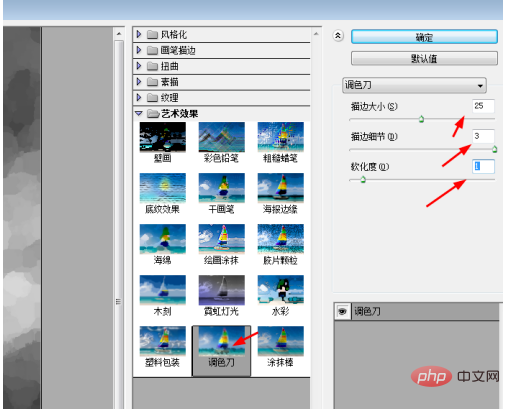
Task: Click the 风格化 folder icon
Action: pyautogui.click(x=152, y=35)
